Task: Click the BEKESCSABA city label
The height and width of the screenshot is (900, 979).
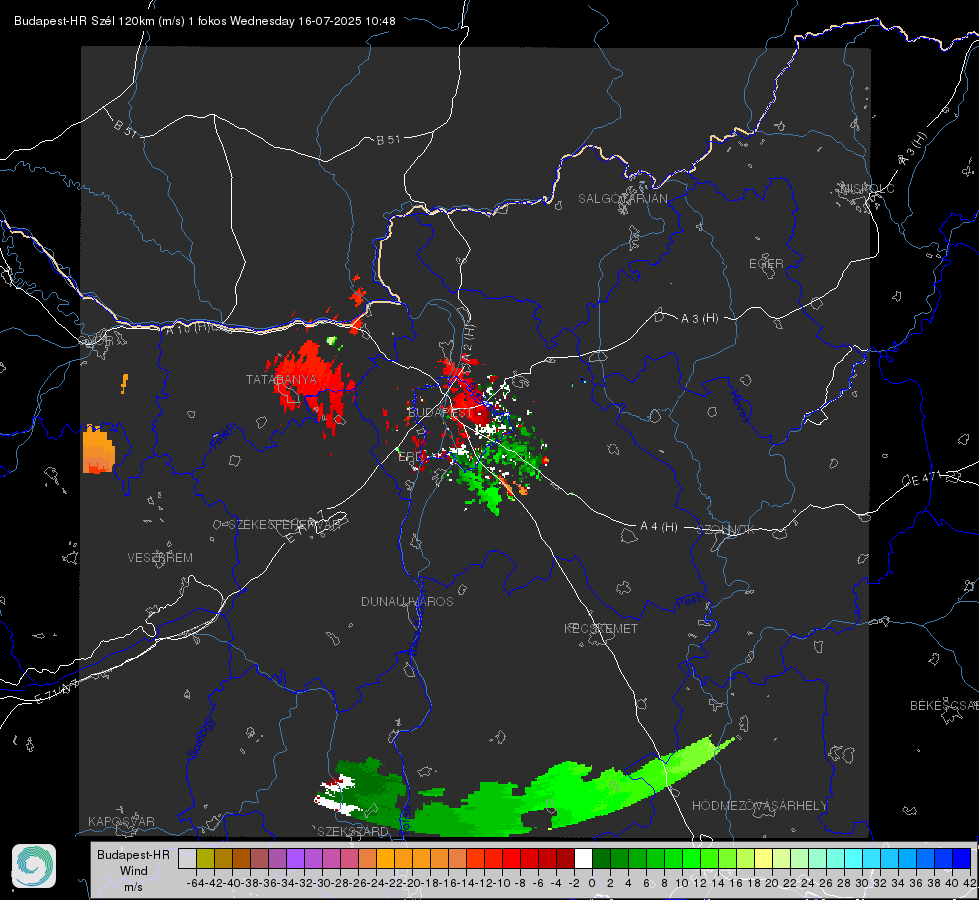Action: coord(944,705)
